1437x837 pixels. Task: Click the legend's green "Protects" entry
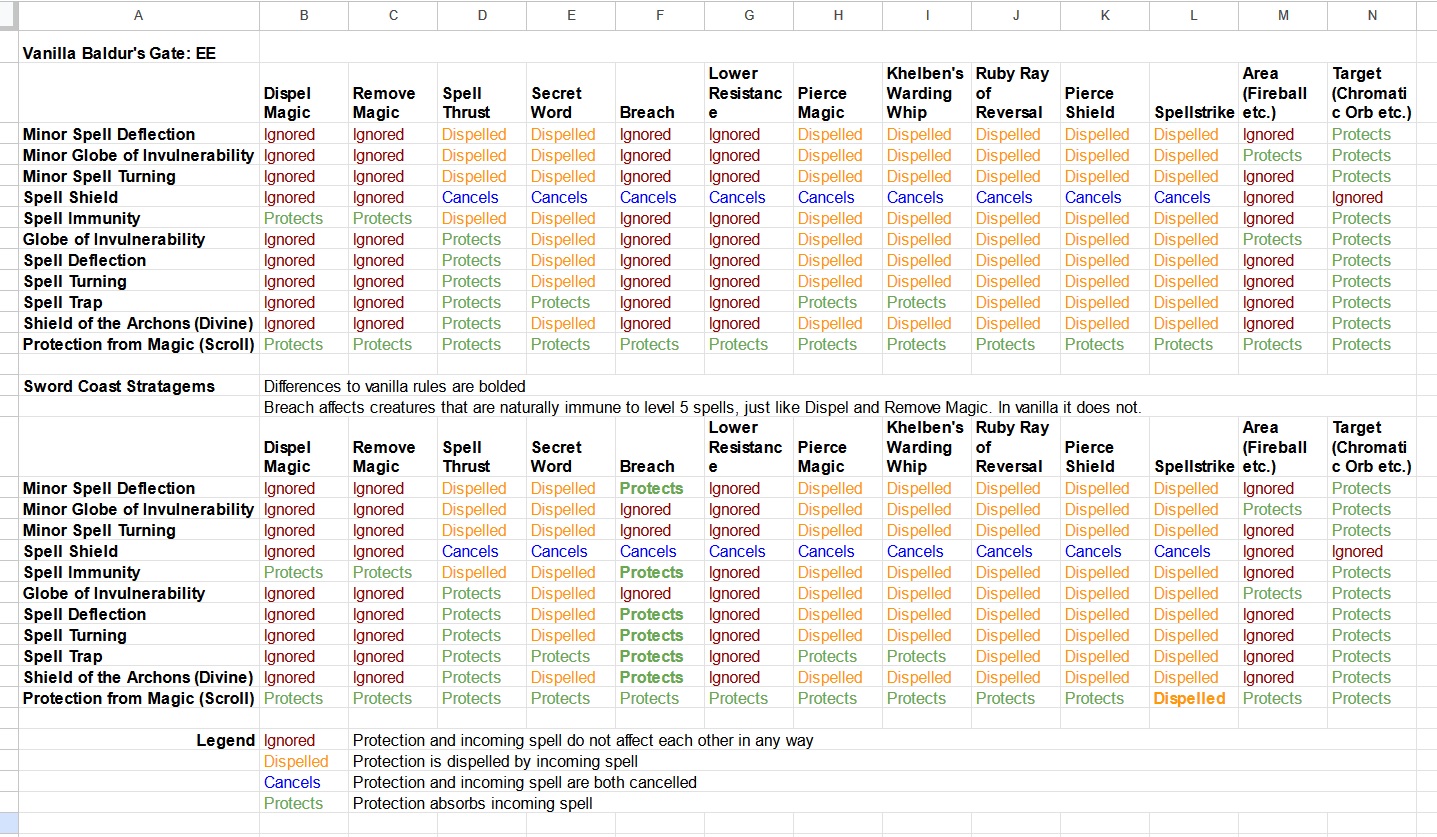point(293,804)
